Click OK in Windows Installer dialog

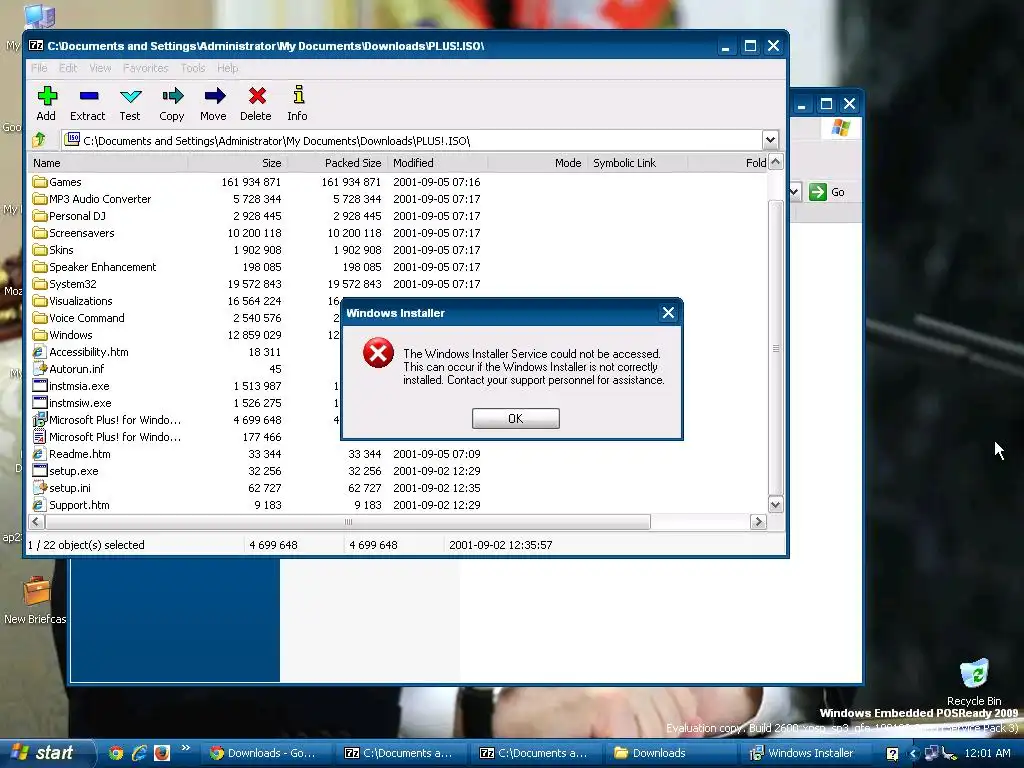click(x=515, y=419)
